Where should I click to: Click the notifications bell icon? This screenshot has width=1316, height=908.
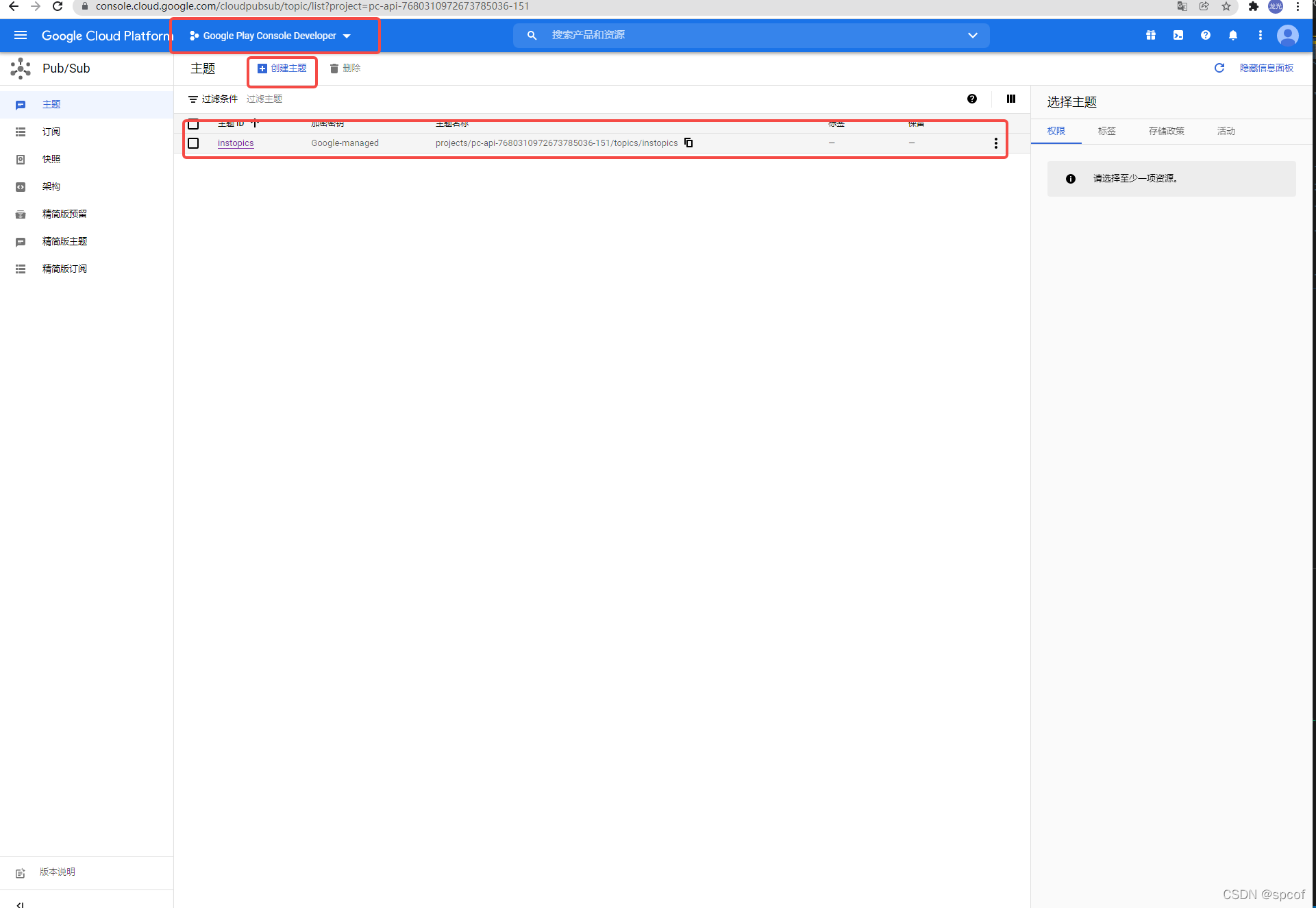[x=1232, y=35]
